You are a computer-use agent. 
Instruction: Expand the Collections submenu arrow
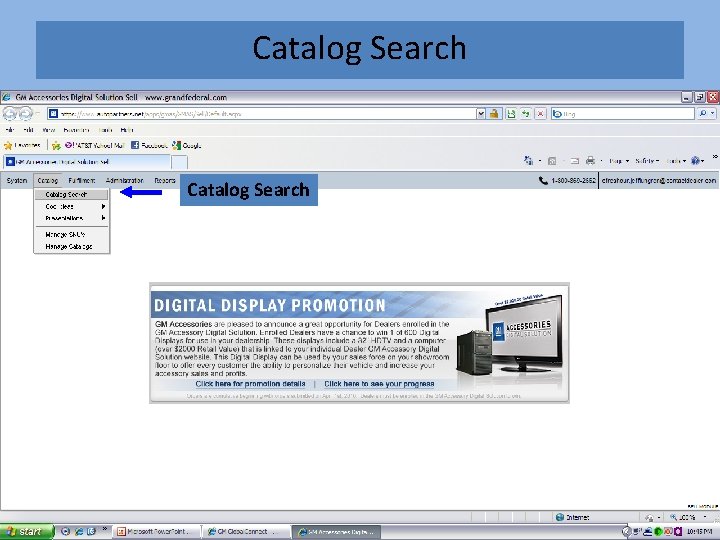[103, 207]
